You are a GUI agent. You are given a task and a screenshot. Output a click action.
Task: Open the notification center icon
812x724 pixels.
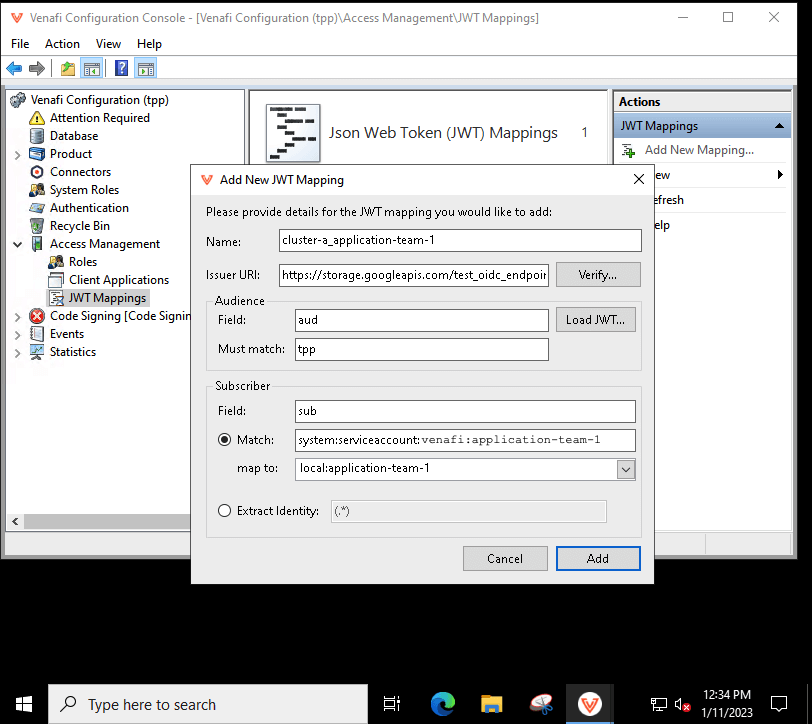(778, 704)
